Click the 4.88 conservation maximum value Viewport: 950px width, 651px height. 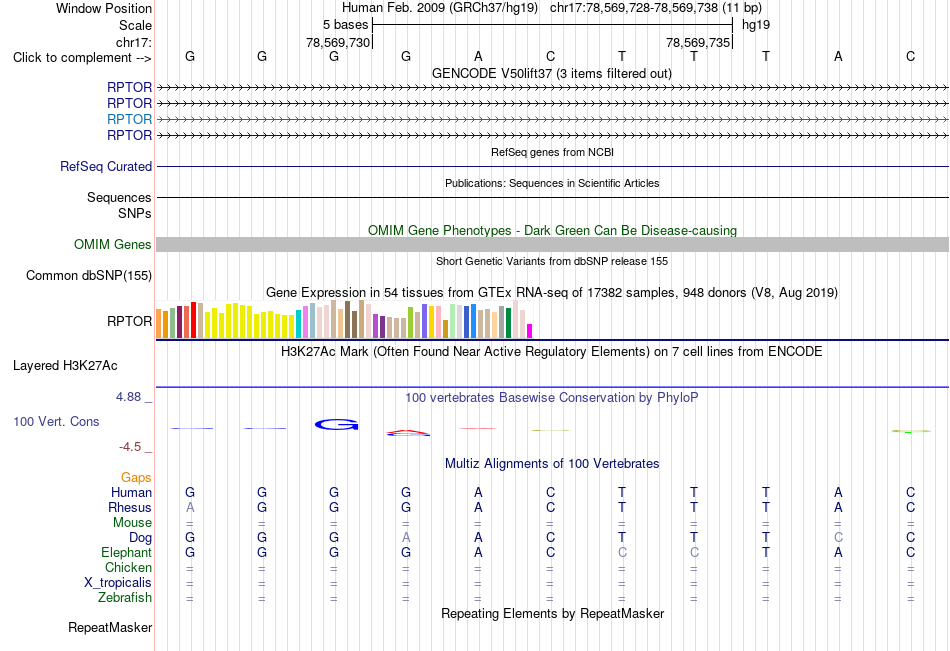[128, 397]
